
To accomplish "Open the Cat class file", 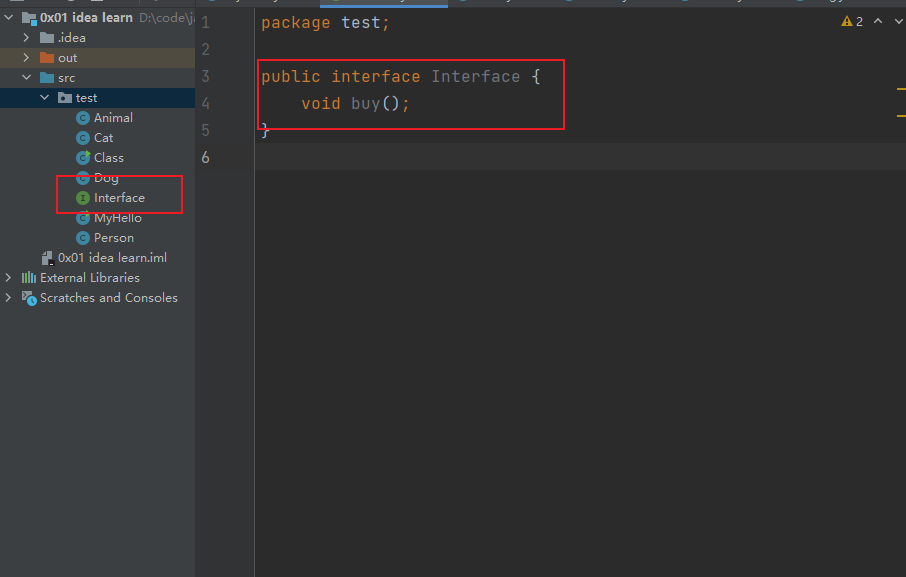I will tap(103, 138).
